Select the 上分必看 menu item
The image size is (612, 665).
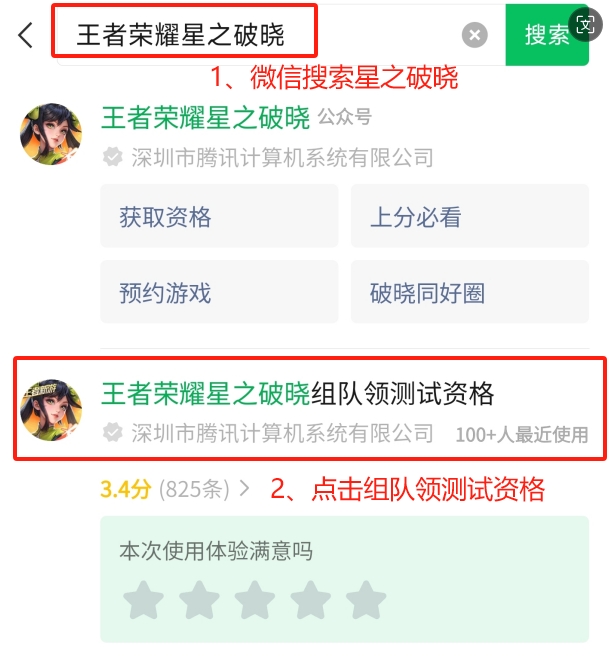pos(469,216)
